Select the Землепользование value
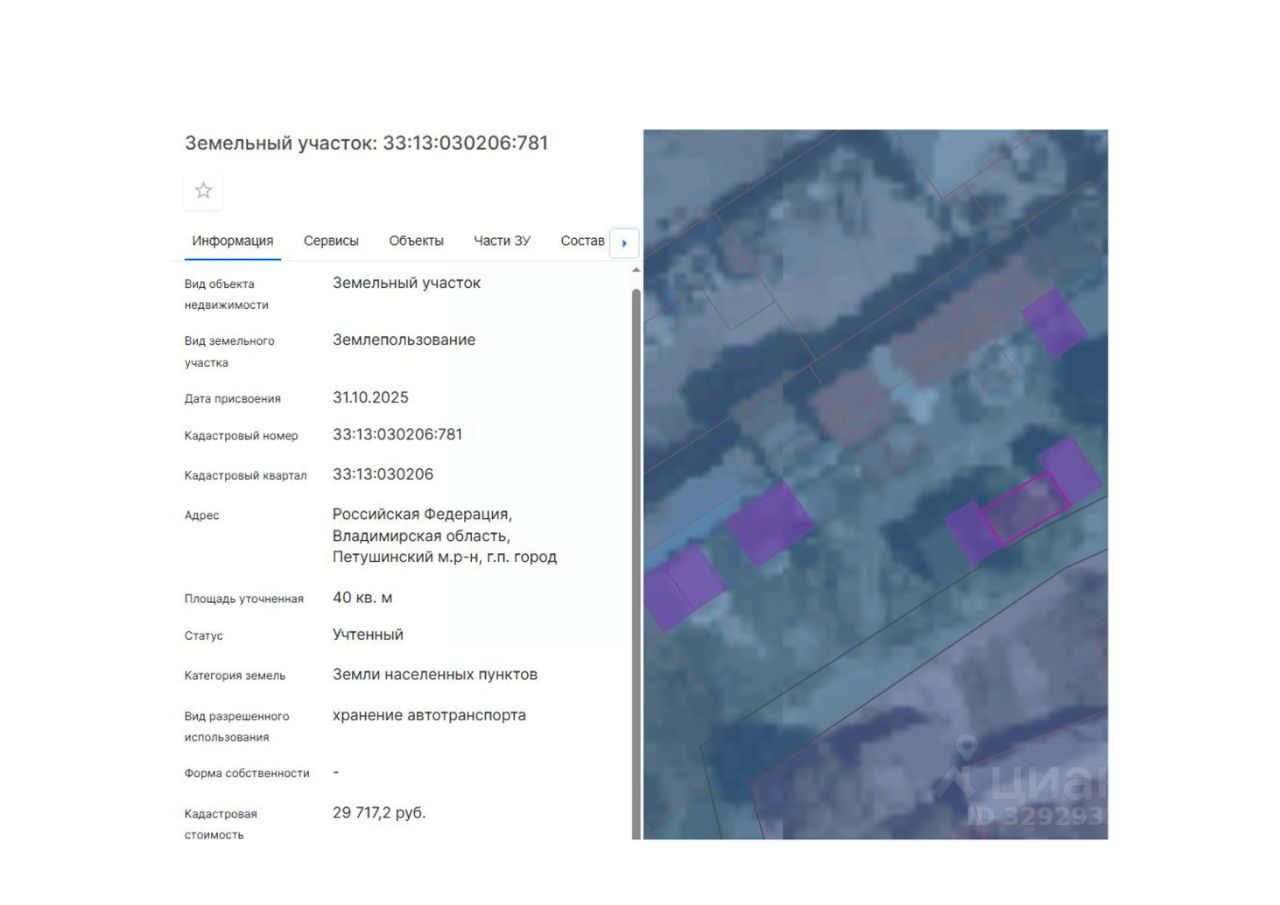Screen dimensions: 1280x905 [x=404, y=339]
